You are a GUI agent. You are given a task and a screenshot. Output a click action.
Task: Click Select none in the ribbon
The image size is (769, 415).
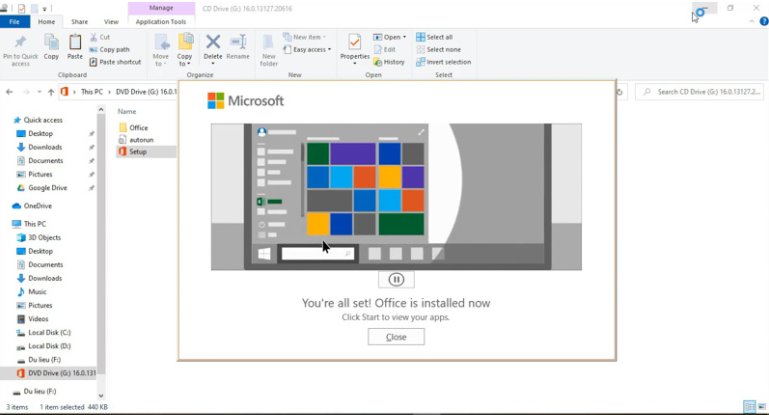(x=438, y=49)
